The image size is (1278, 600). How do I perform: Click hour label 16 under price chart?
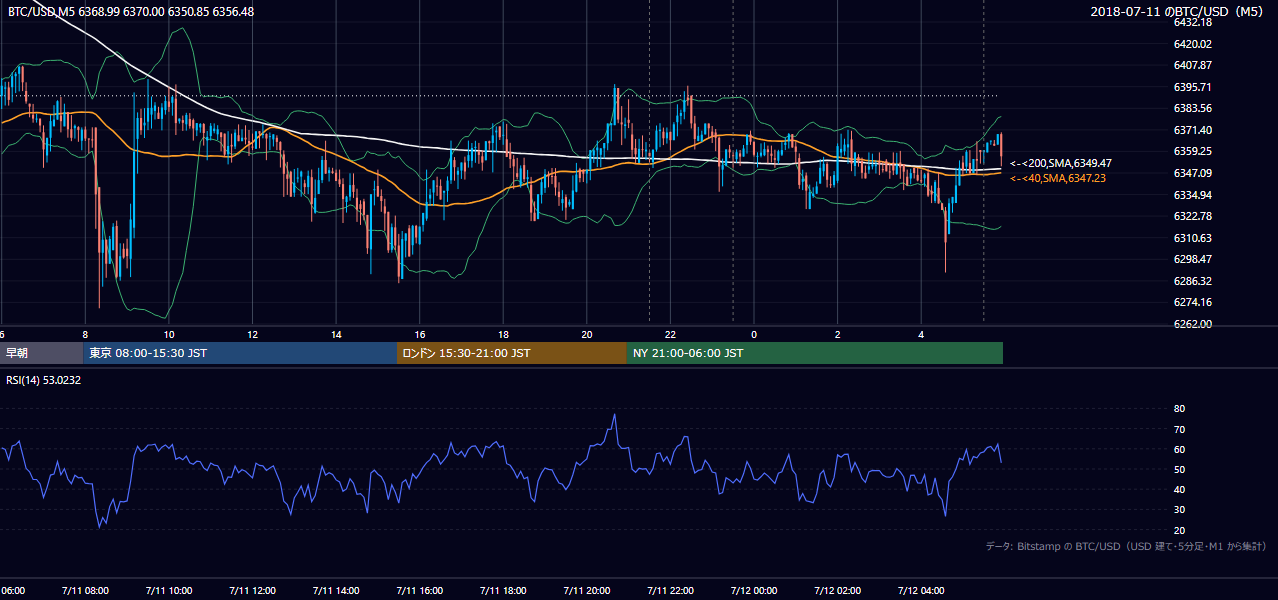pos(420,335)
